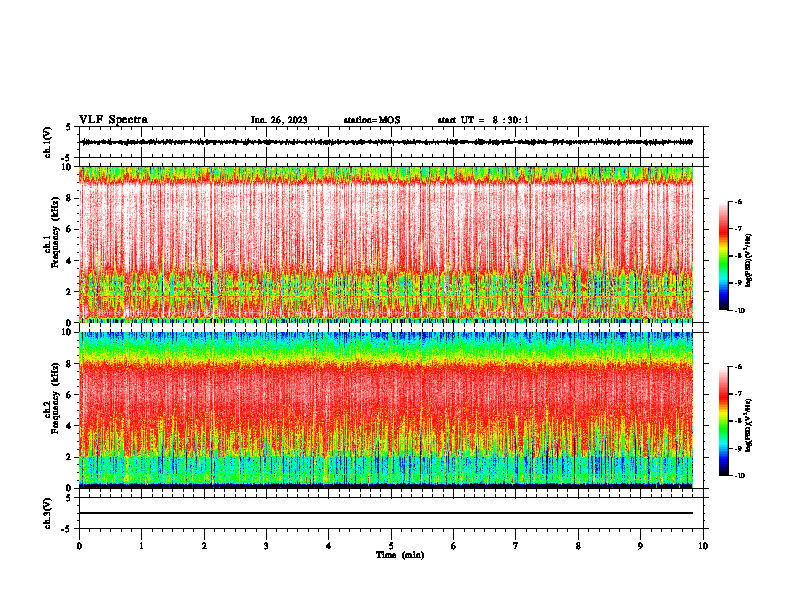Click the "2" tick on ch.1 frequency axis
This screenshot has height=612, width=792.
[70, 291]
